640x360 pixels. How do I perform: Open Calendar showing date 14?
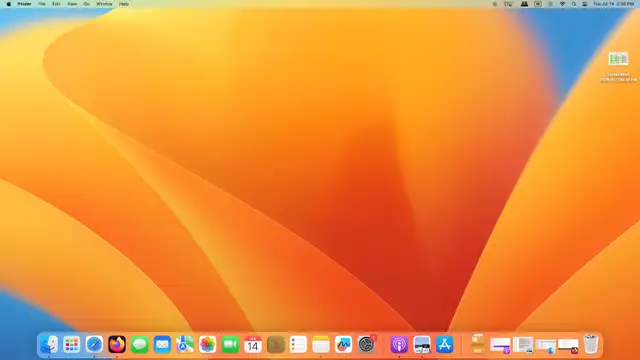tap(253, 344)
